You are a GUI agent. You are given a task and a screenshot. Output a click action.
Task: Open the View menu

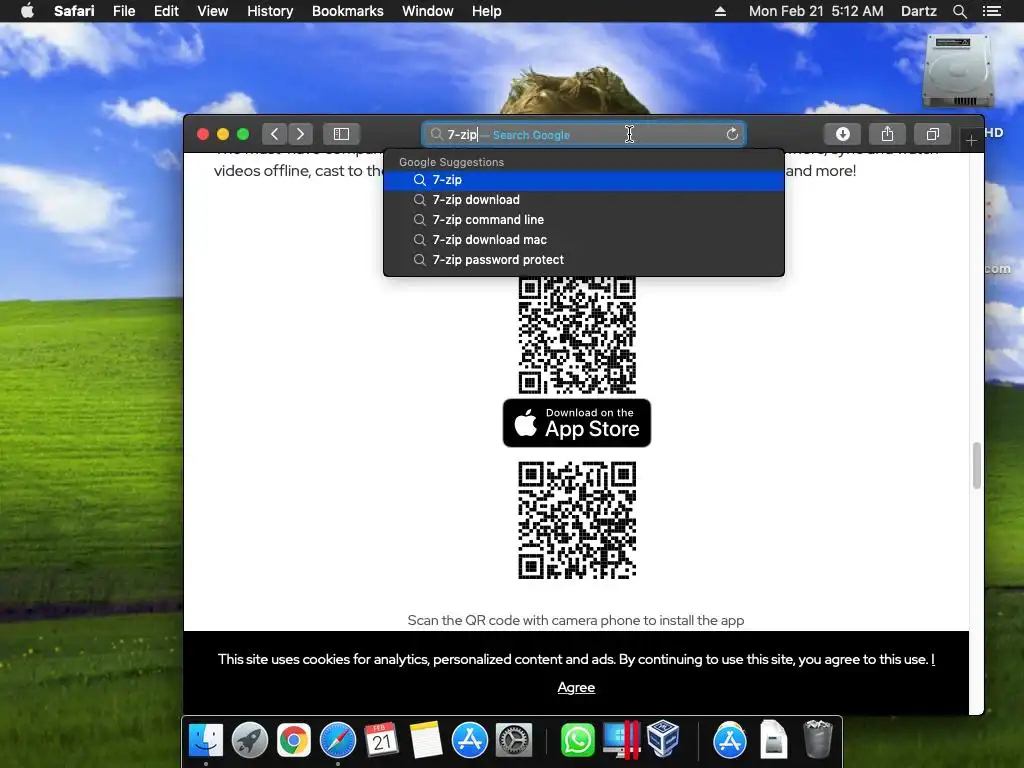pos(213,11)
